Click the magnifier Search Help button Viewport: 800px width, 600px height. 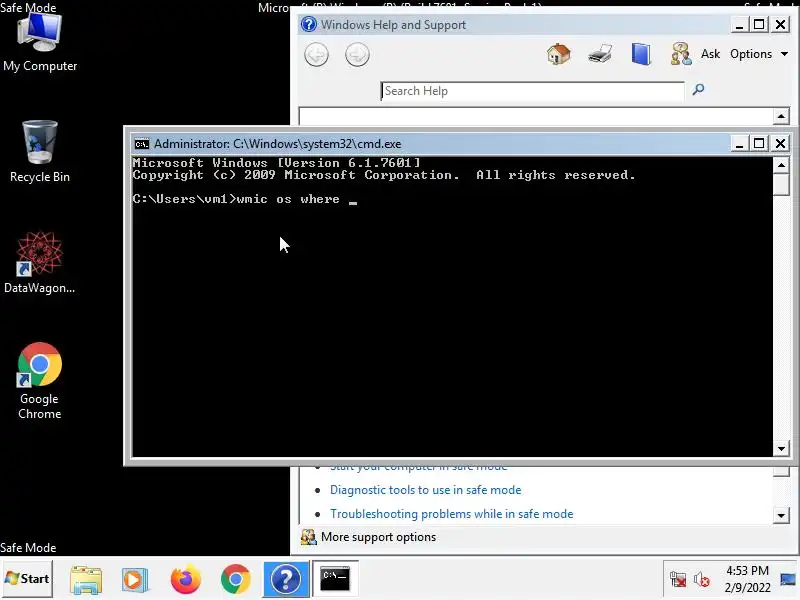(x=698, y=90)
